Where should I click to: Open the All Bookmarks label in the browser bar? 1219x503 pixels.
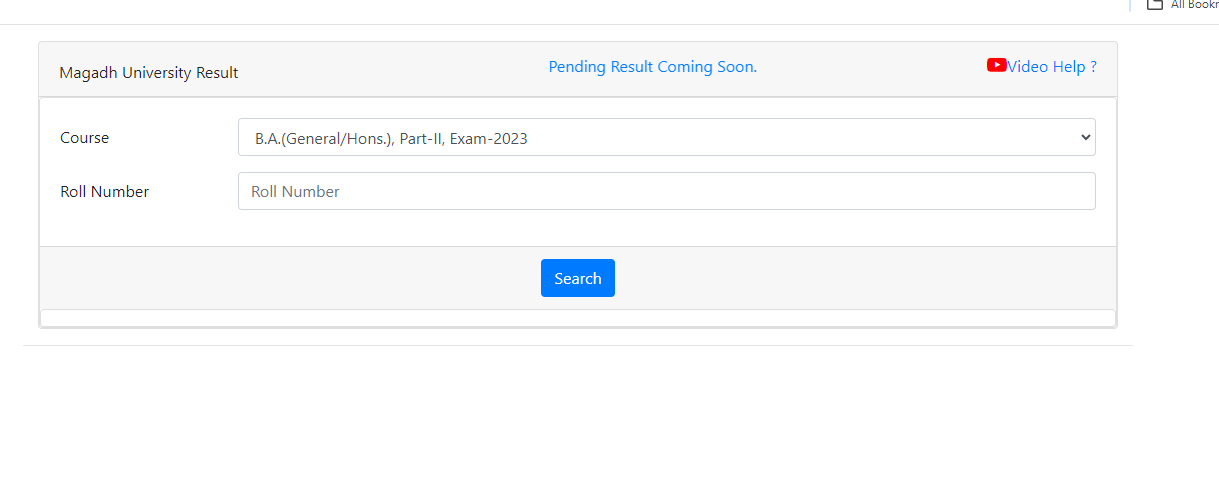(1193, 5)
